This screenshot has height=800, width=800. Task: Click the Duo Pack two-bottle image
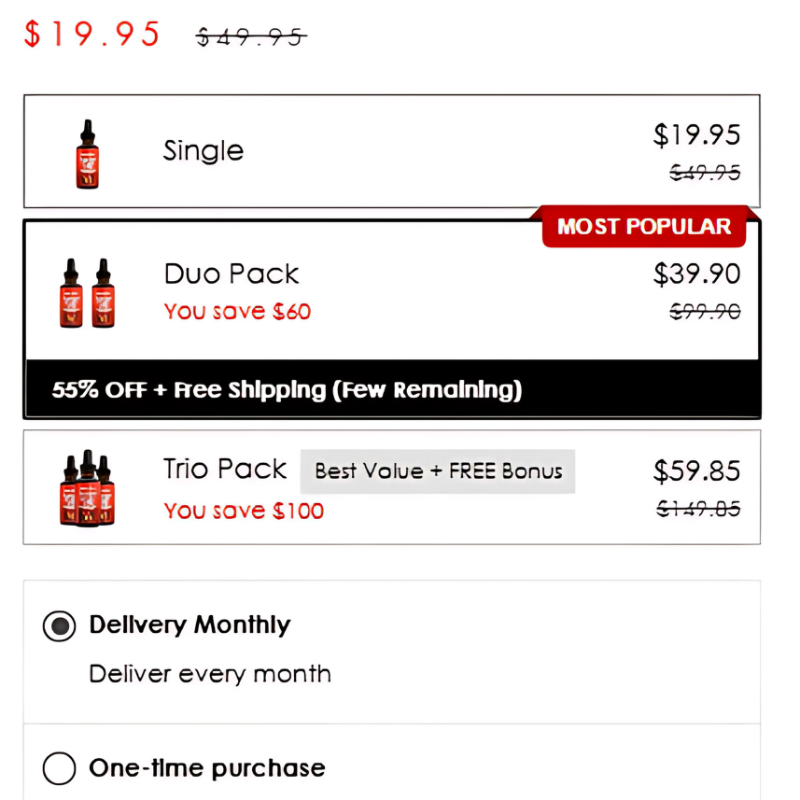tap(87, 293)
